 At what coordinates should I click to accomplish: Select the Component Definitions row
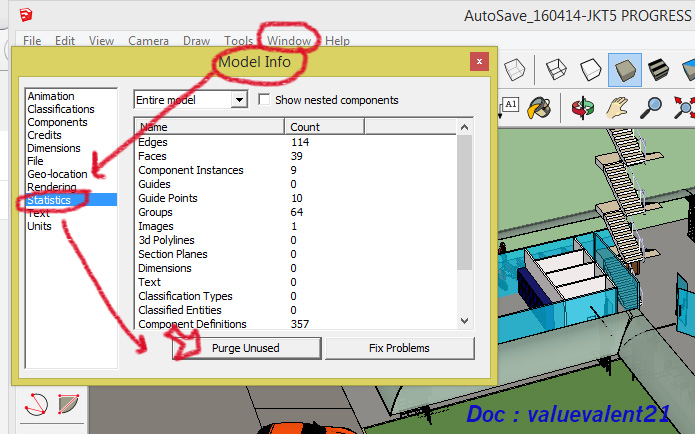pyautogui.click(x=295, y=324)
